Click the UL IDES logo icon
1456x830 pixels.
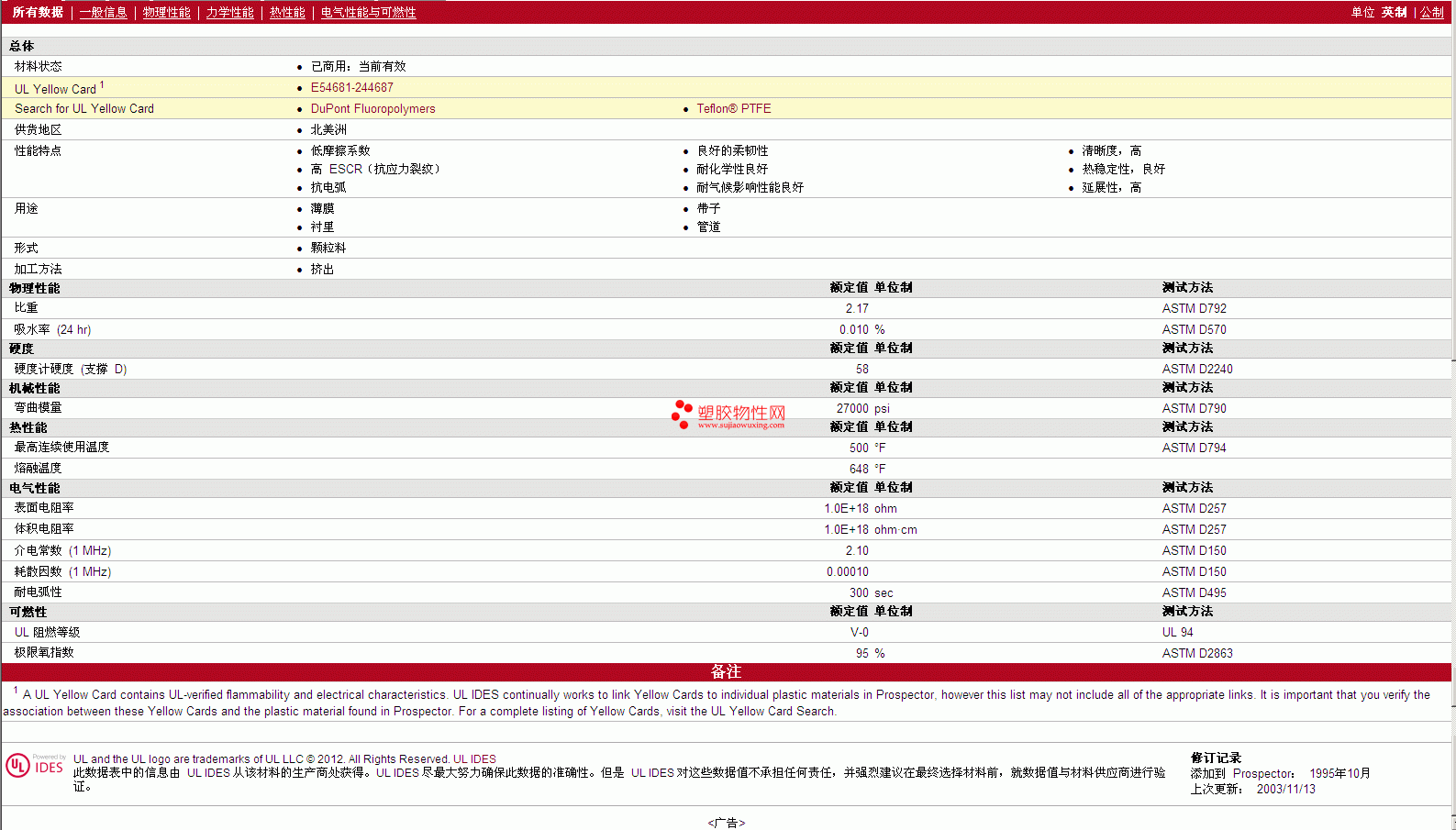(35, 766)
